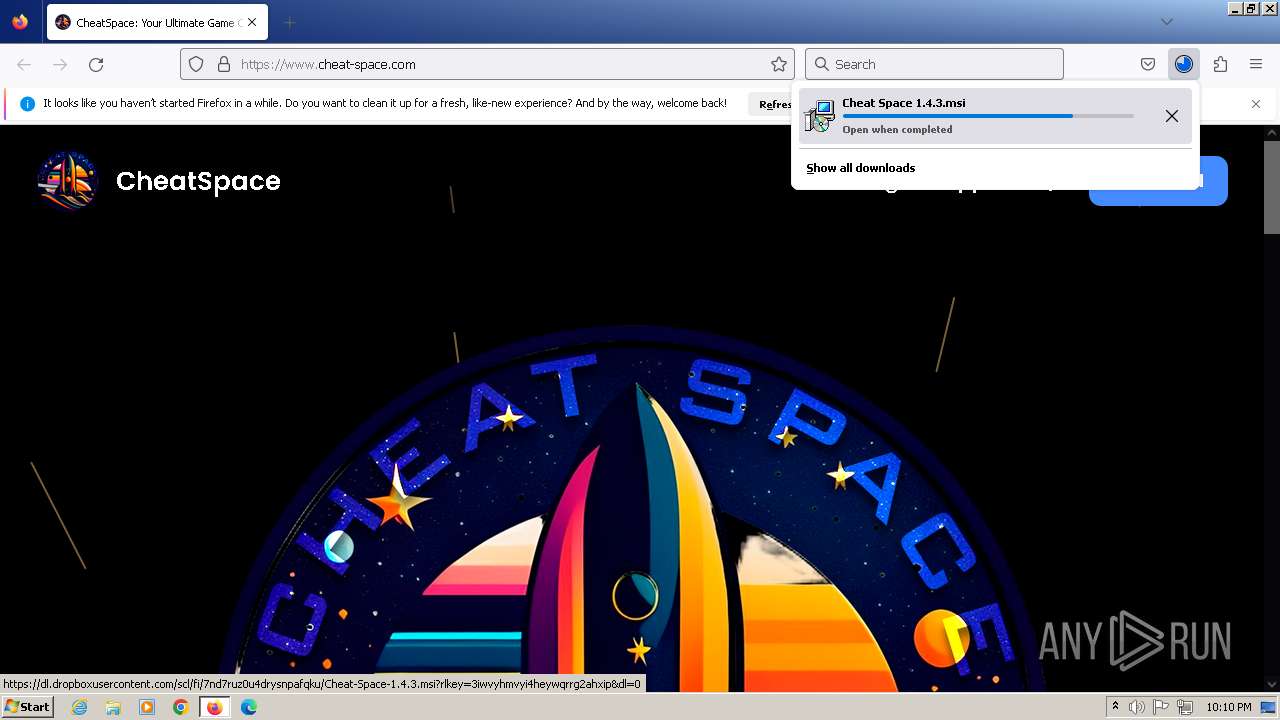Open the media player taskbar icon
Image resolution: width=1280 pixels, height=720 pixels.
pyautogui.click(x=147, y=707)
